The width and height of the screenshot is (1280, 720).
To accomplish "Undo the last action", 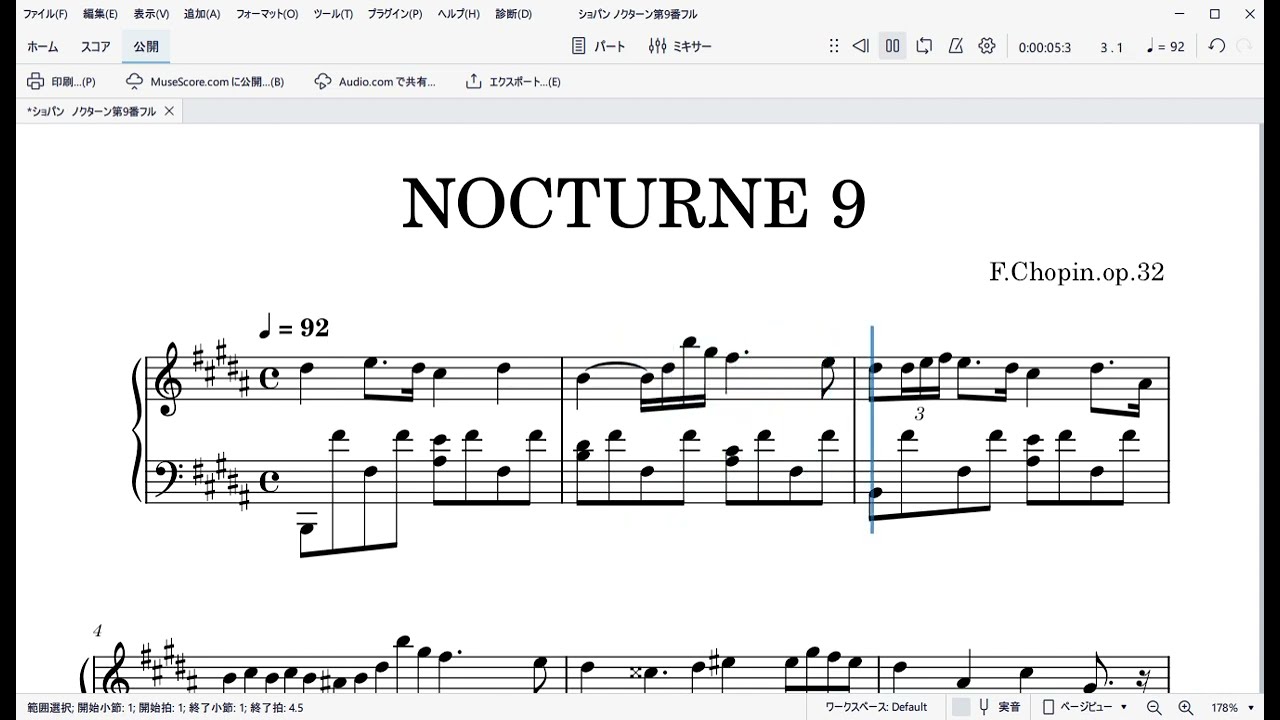I will (x=1217, y=46).
